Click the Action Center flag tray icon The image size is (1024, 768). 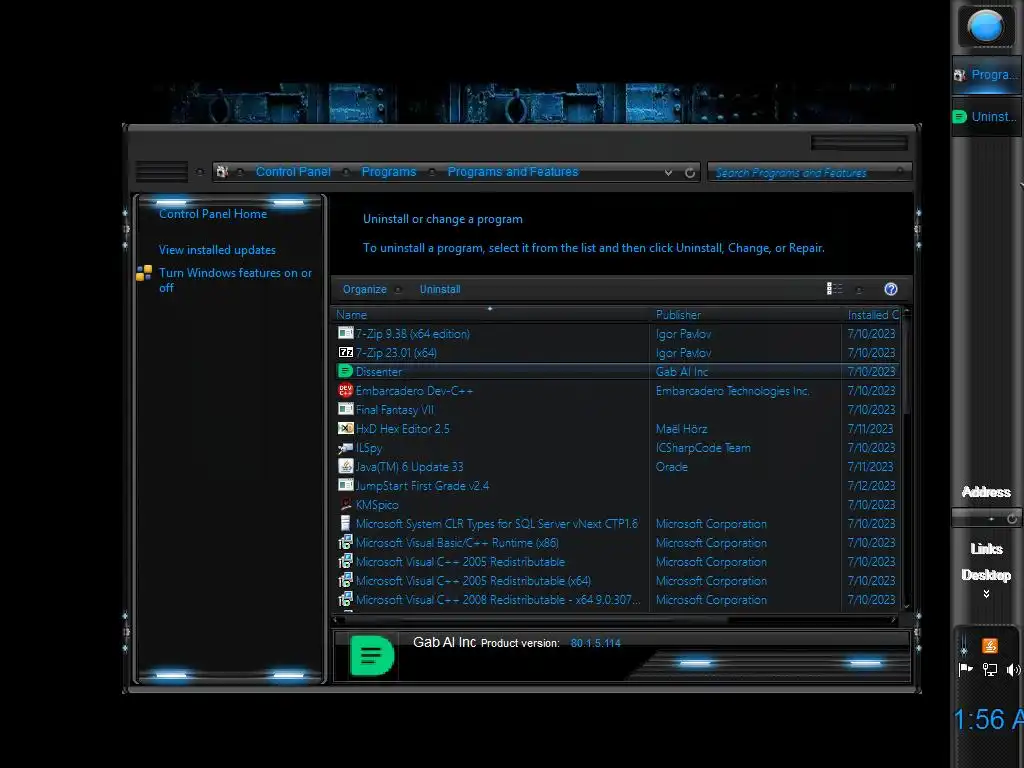click(x=965, y=669)
